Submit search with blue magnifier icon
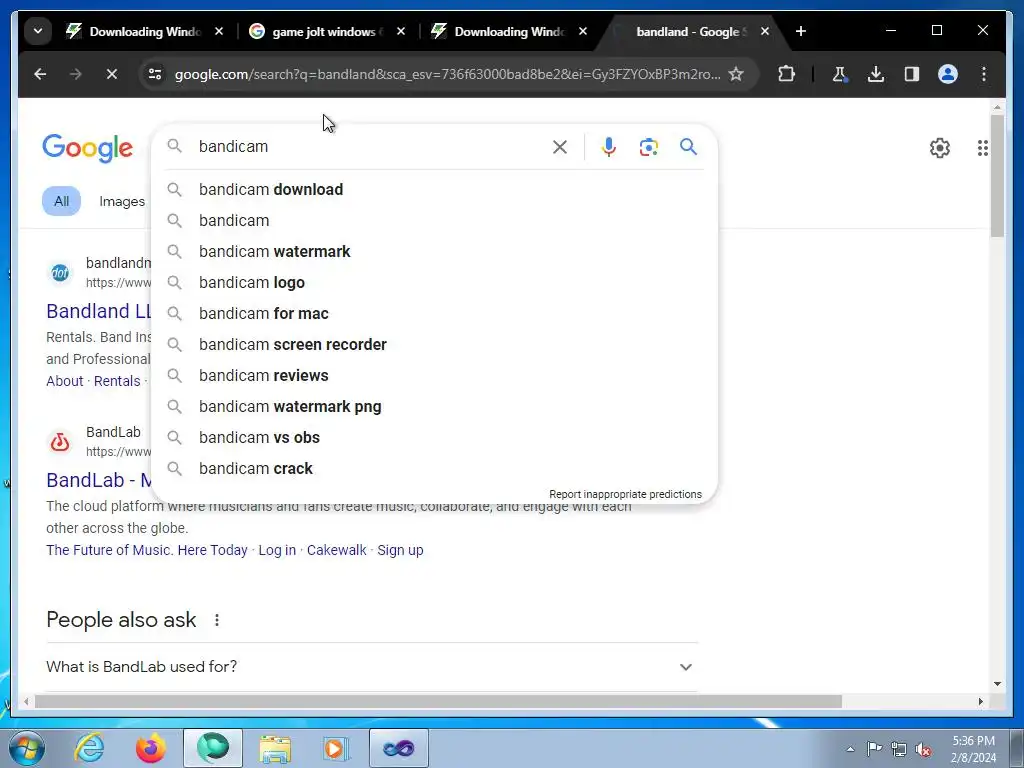 [688, 147]
